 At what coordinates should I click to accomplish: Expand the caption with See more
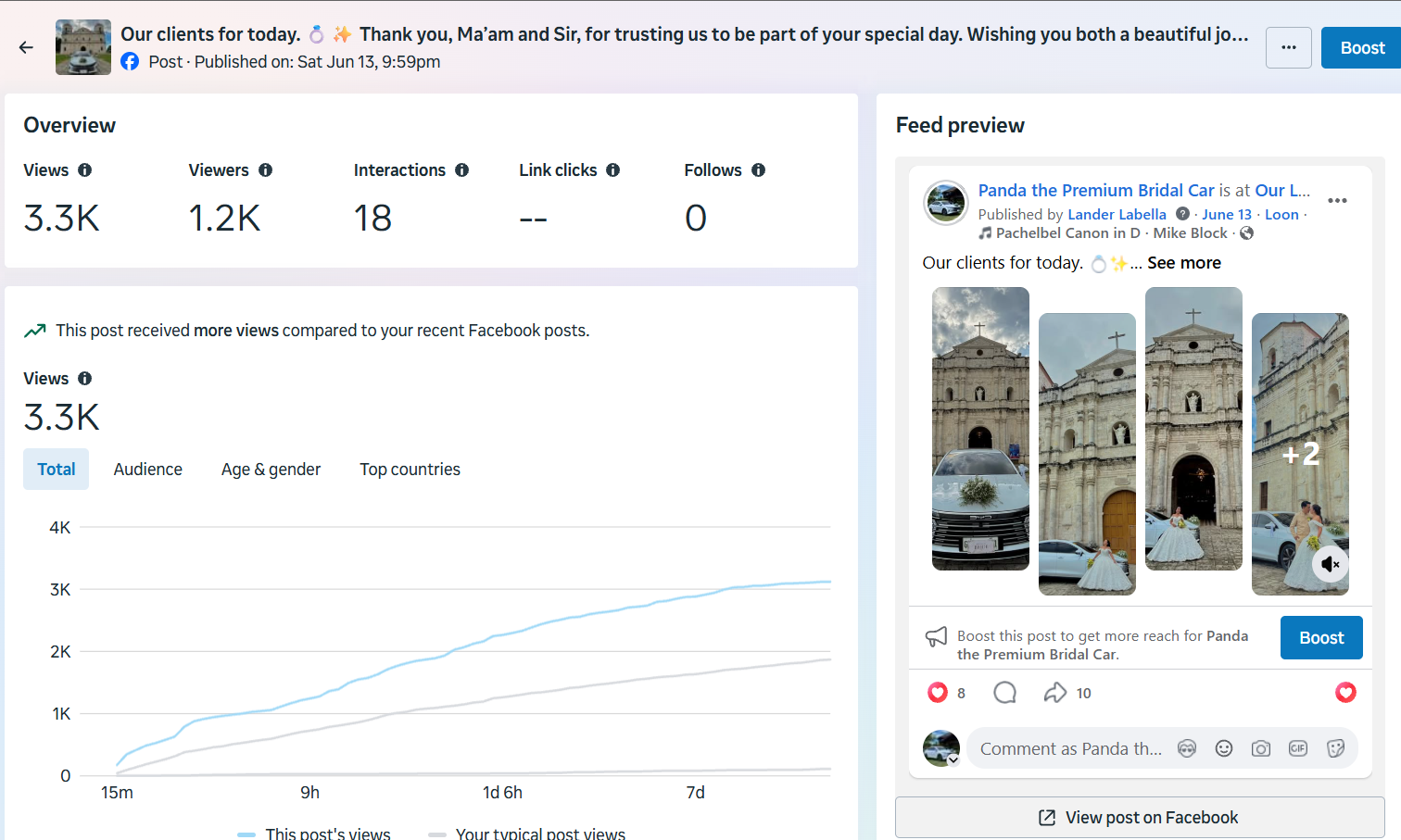pos(1184,263)
